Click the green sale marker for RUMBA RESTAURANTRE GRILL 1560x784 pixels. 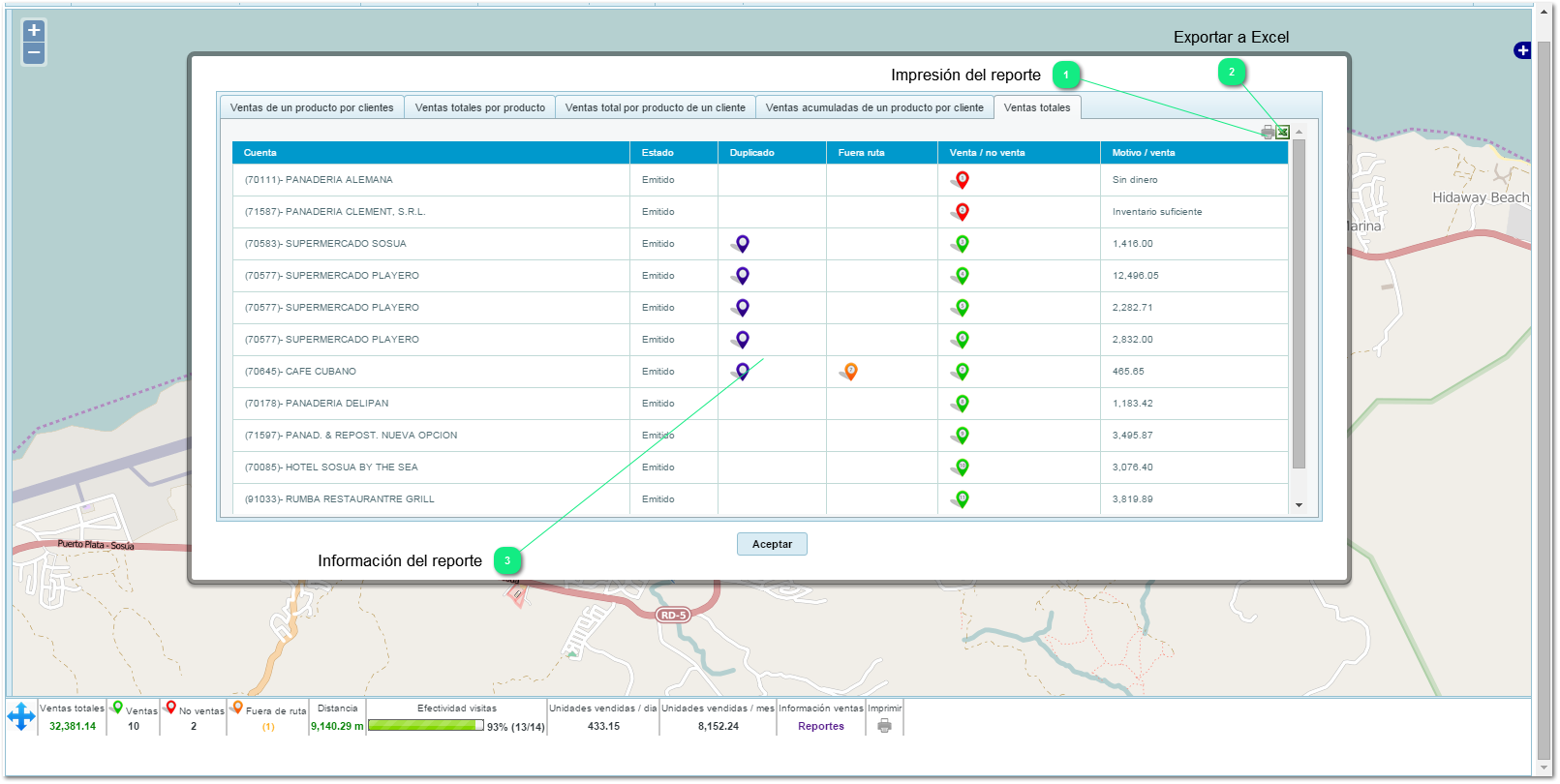(x=961, y=499)
